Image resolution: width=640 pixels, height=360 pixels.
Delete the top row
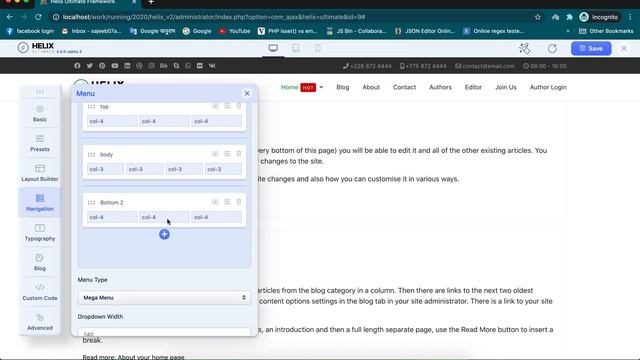(x=239, y=106)
